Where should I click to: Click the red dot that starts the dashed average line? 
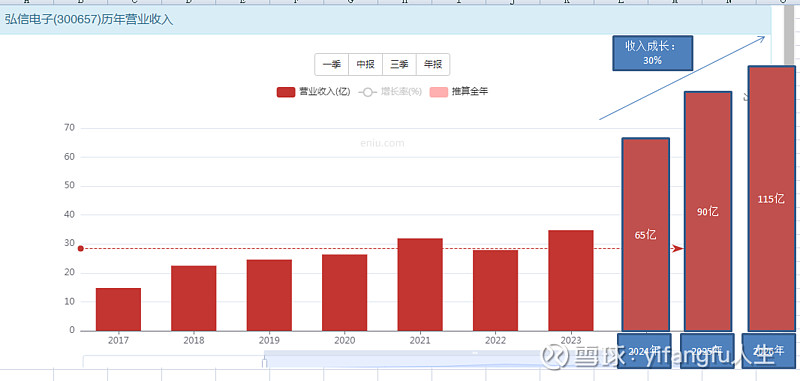click(81, 248)
